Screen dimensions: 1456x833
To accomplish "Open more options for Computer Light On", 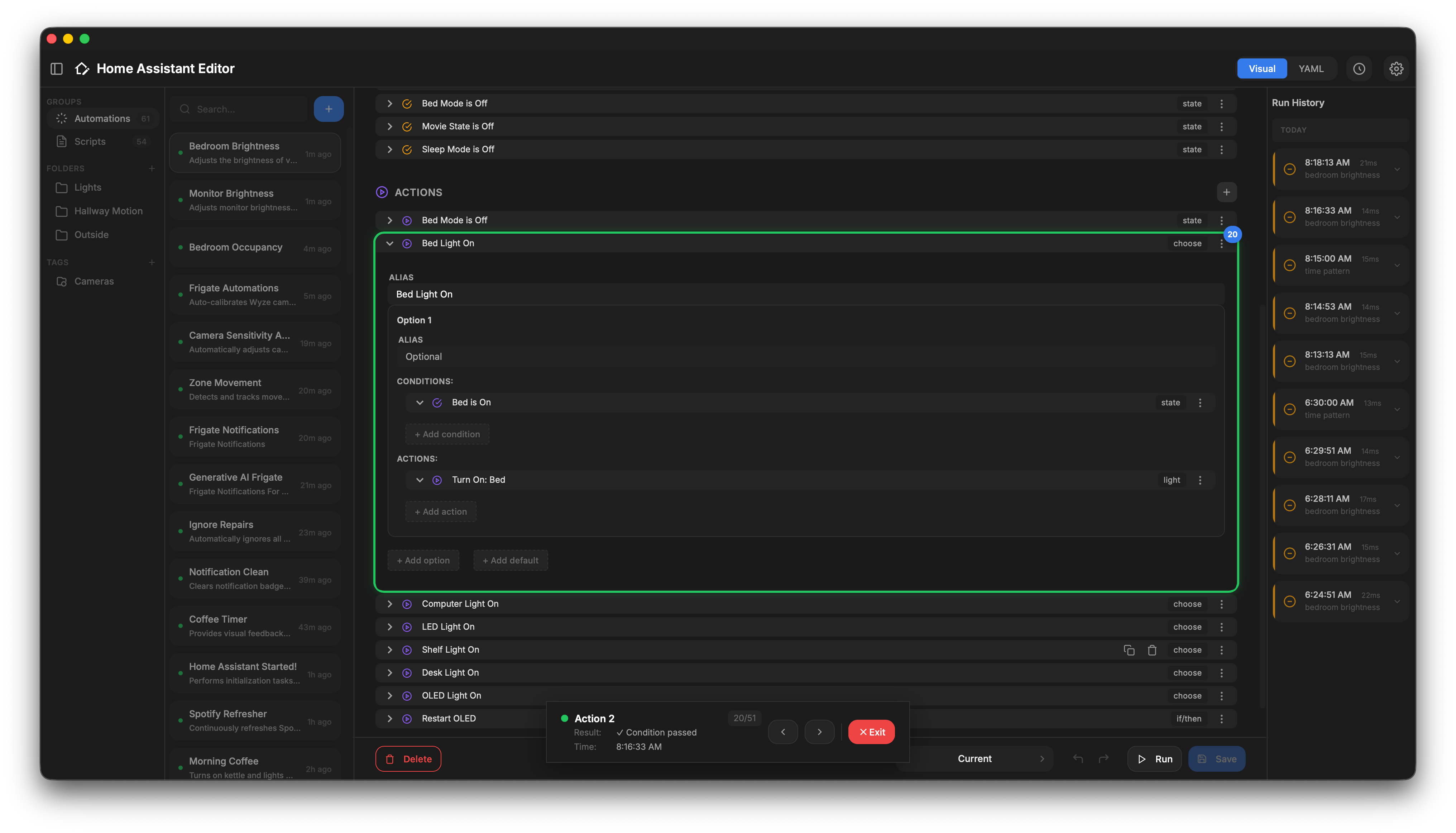I will [1222, 604].
